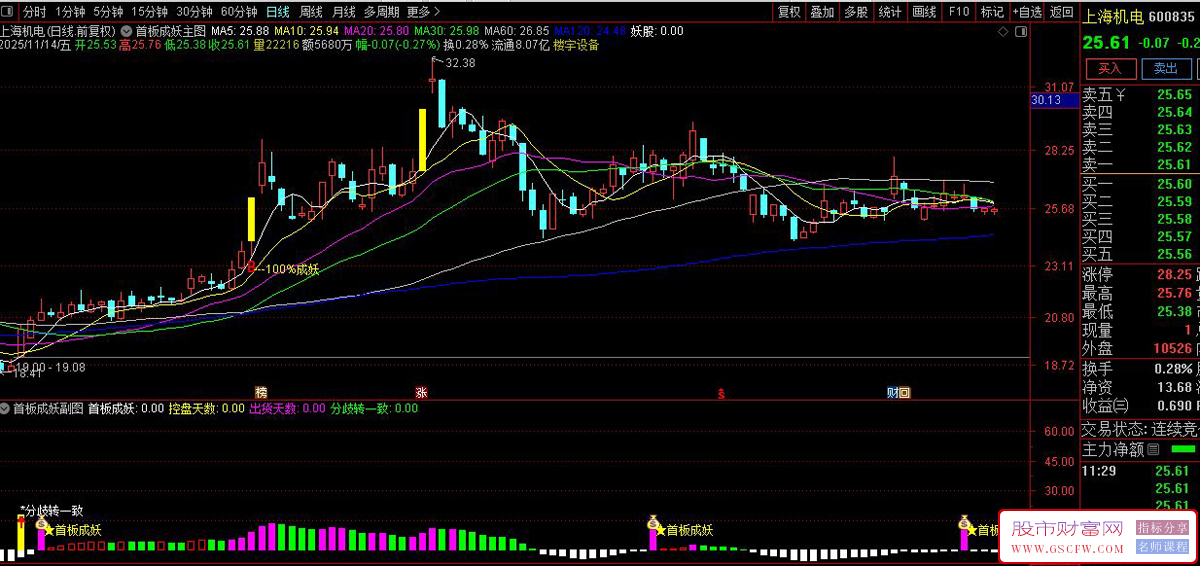Click the 返回 back button

(1060, 12)
